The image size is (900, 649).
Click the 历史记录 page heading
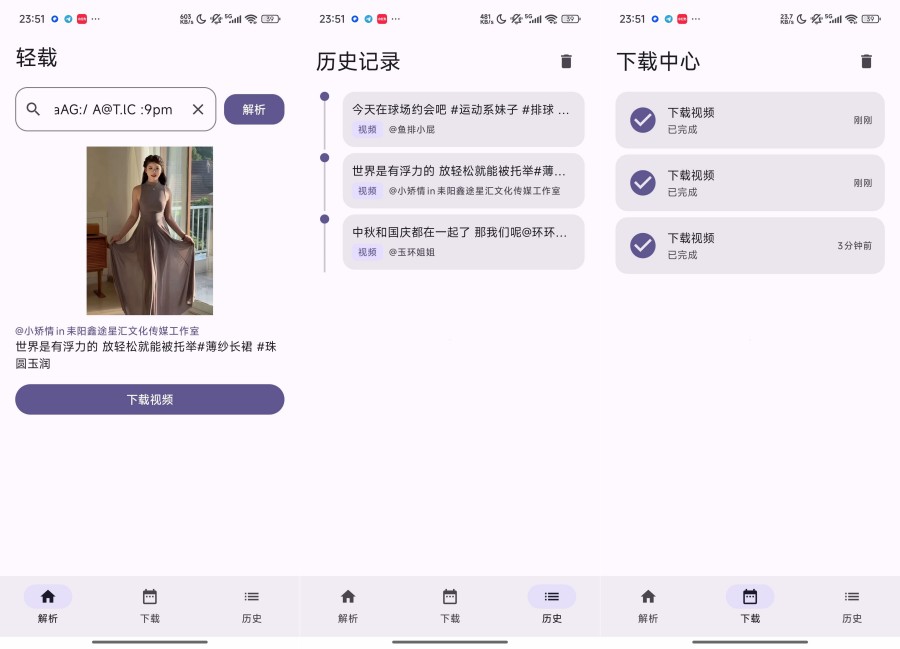click(358, 61)
